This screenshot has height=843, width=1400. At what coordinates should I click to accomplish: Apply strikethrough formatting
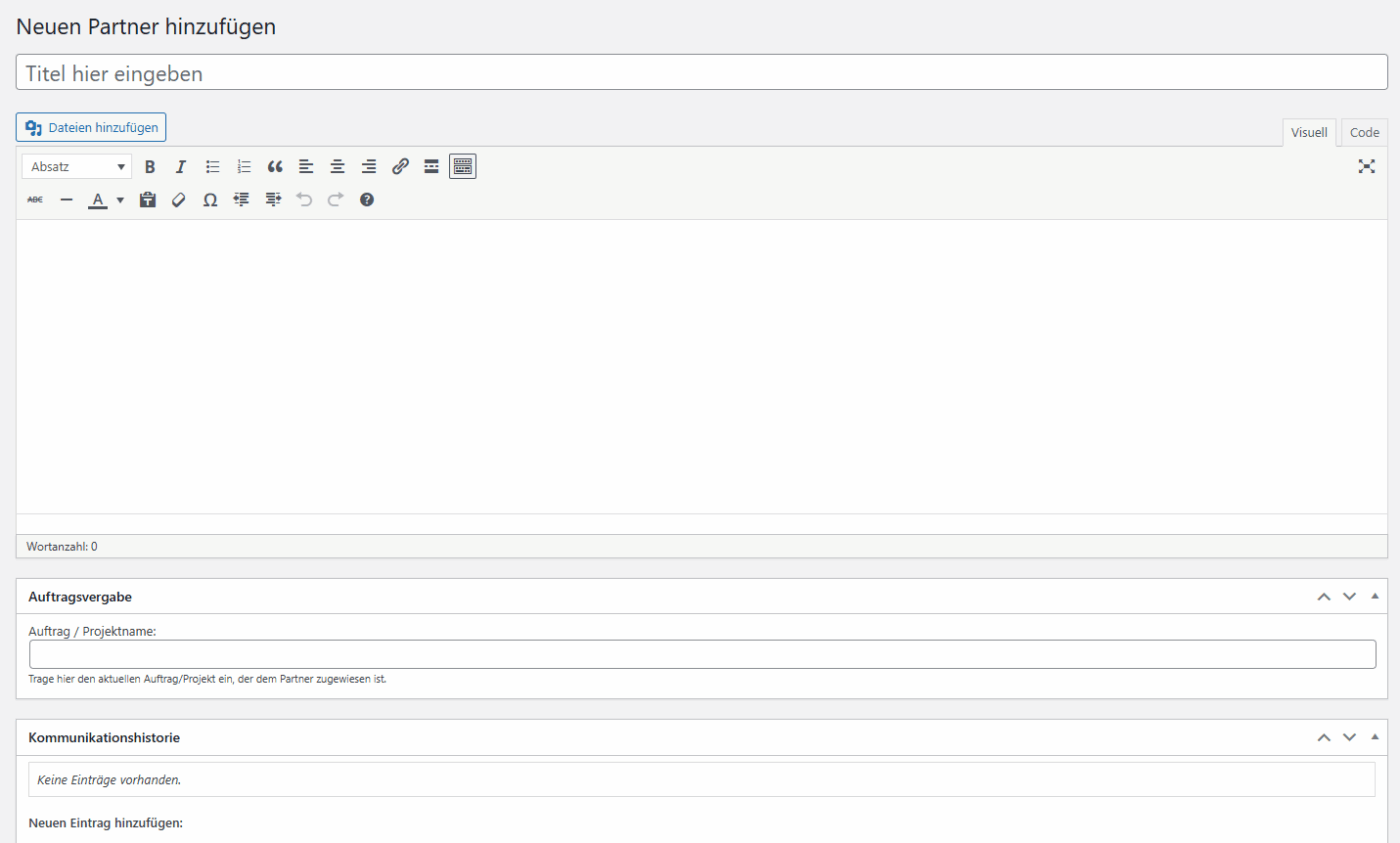[x=35, y=200]
